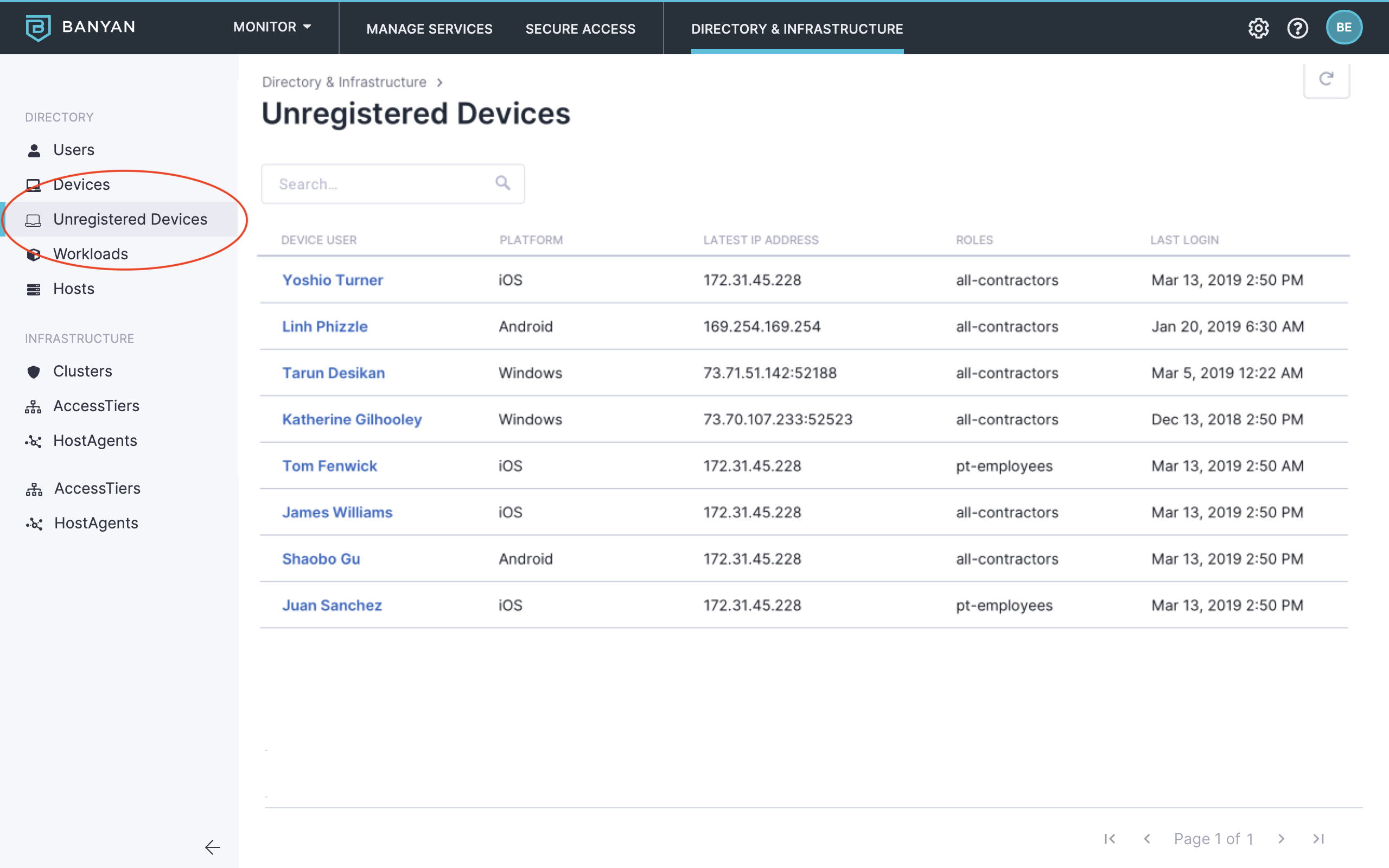This screenshot has height=868, width=1389.
Task: Open the BE user avatar menu
Action: 1343,28
